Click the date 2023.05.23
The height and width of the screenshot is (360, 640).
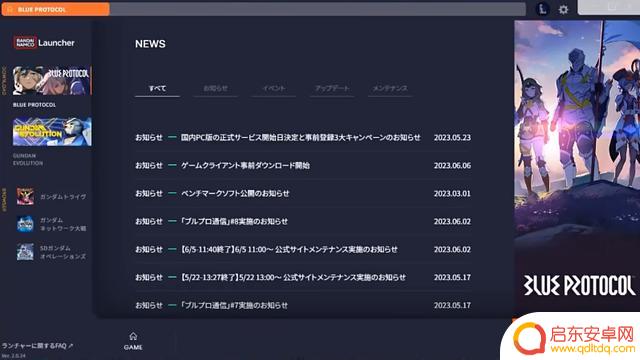tap(452, 138)
